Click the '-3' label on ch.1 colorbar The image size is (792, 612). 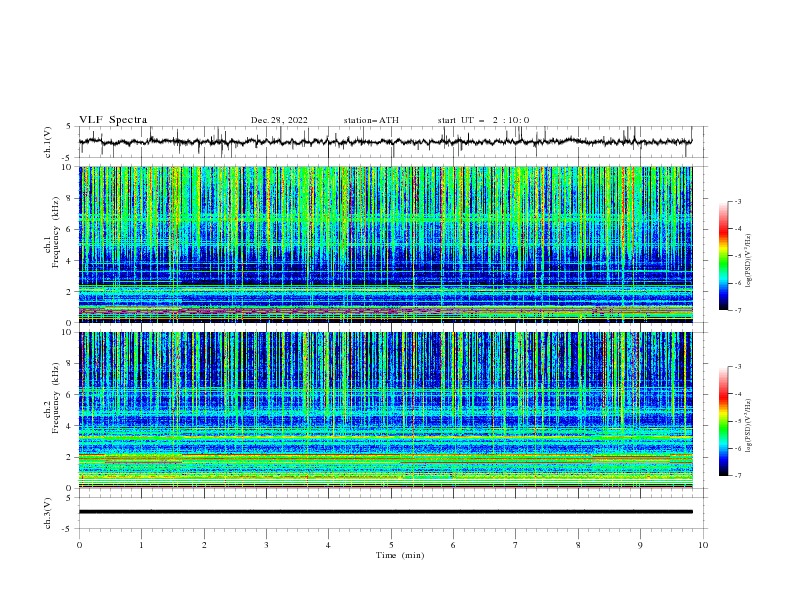click(737, 201)
